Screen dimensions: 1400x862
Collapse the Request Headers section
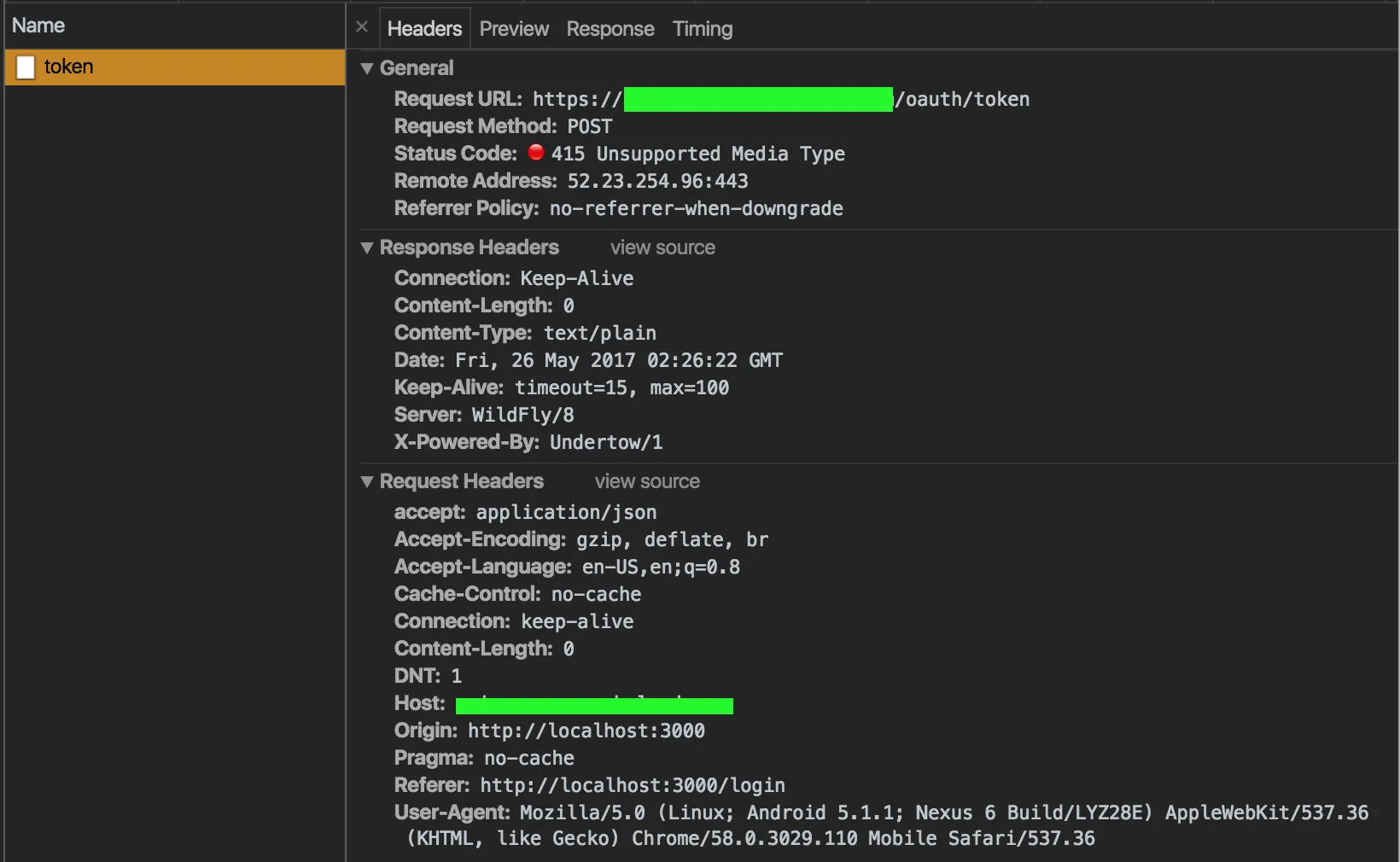coord(368,481)
